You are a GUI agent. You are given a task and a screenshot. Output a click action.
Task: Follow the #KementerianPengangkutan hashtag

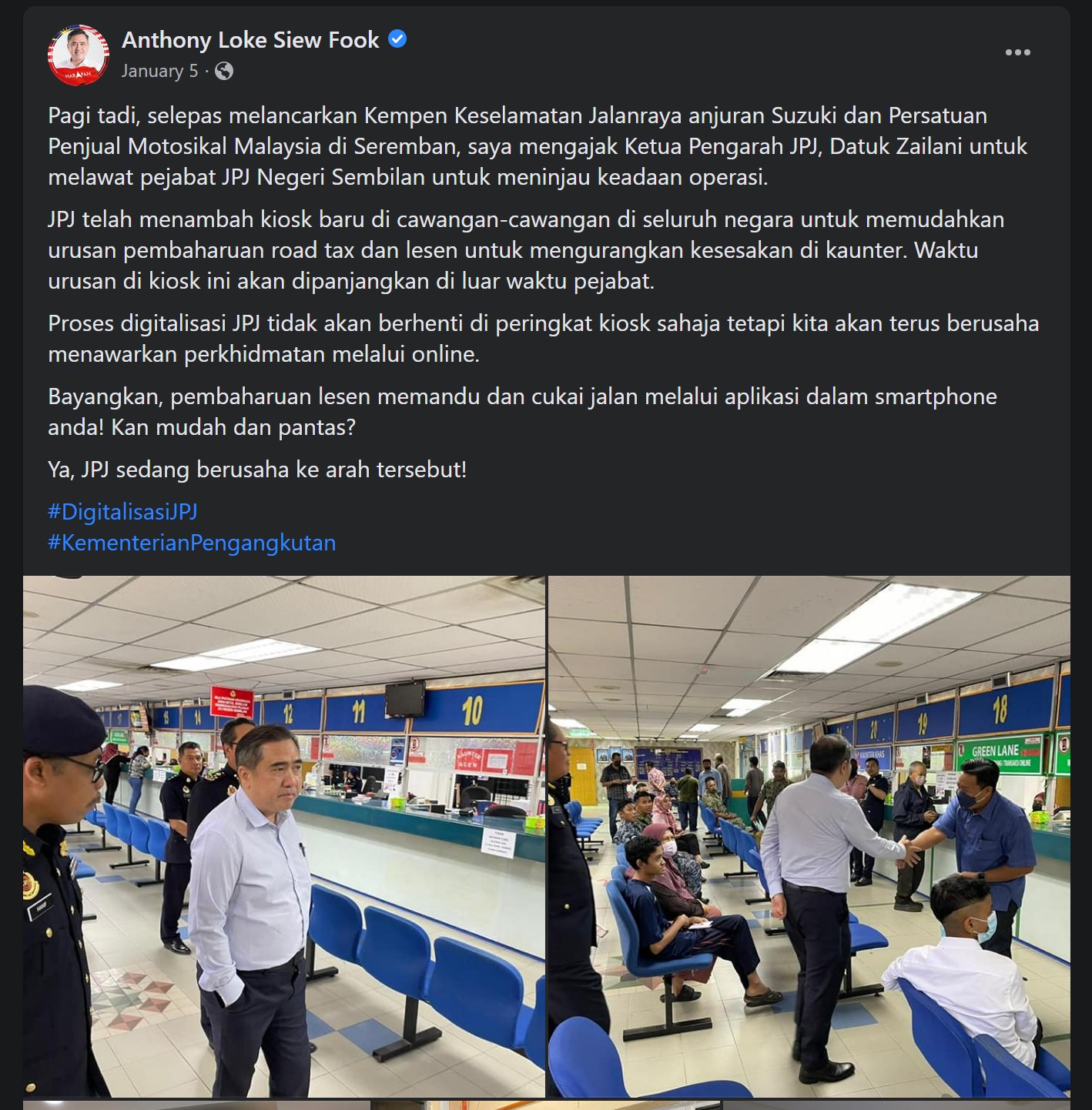[192, 543]
